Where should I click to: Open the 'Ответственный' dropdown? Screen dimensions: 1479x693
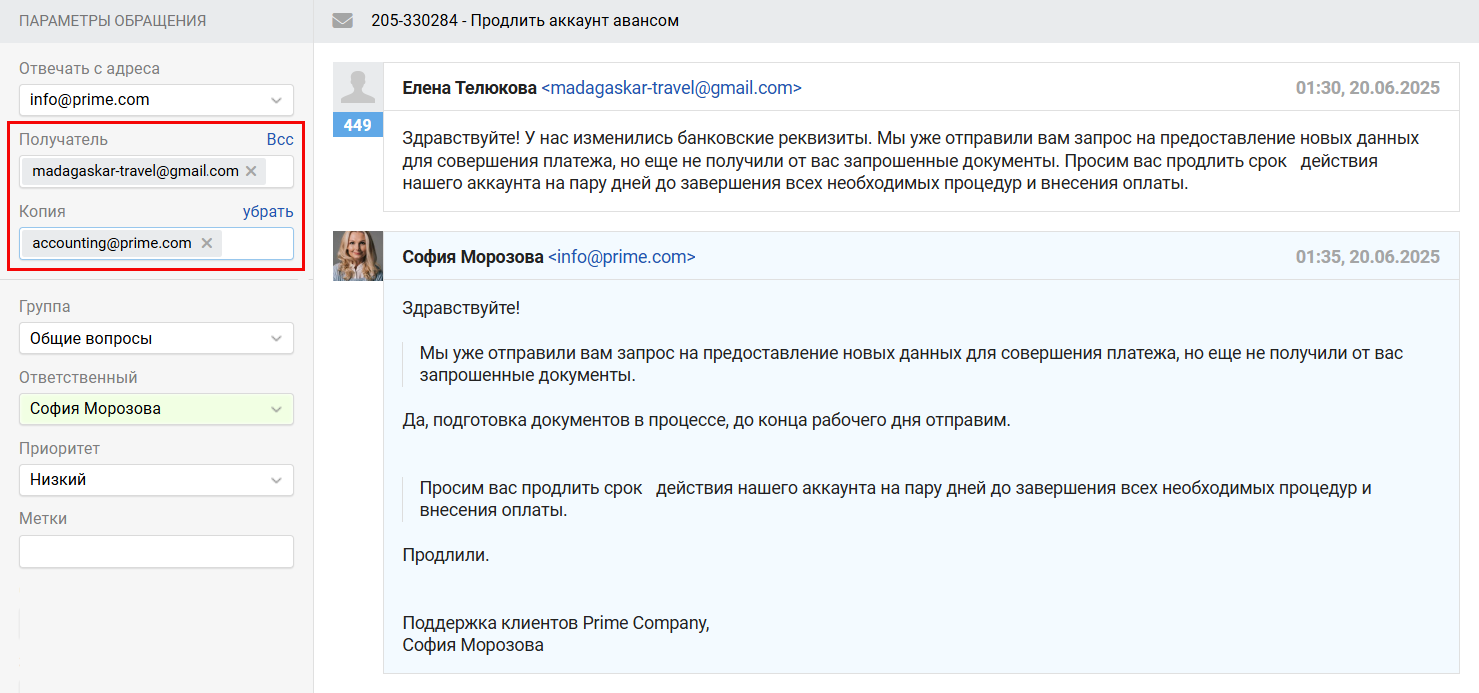point(156,409)
